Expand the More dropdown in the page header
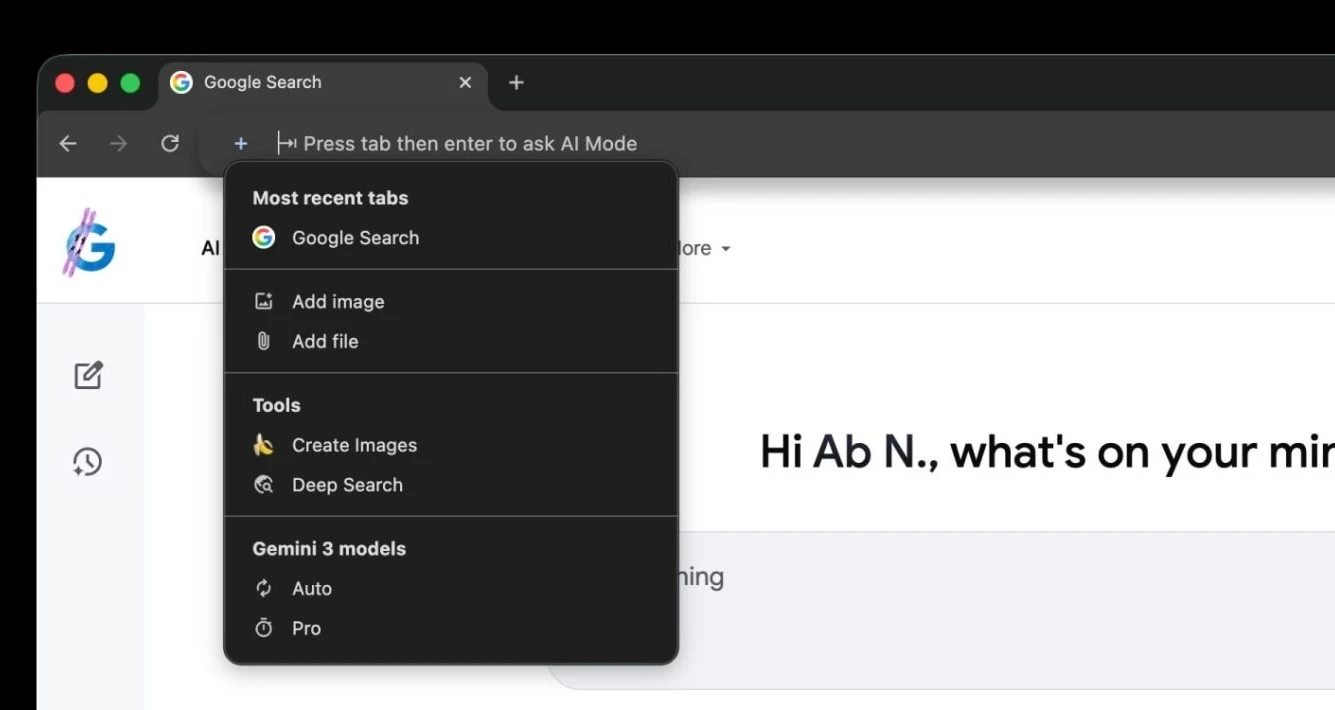 (705, 249)
